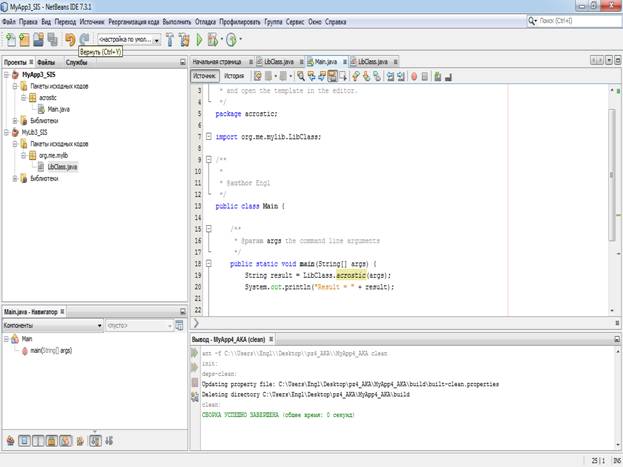Click the Navigator filter input field
Screen dimensions: 623x467
click(x=139, y=326)
